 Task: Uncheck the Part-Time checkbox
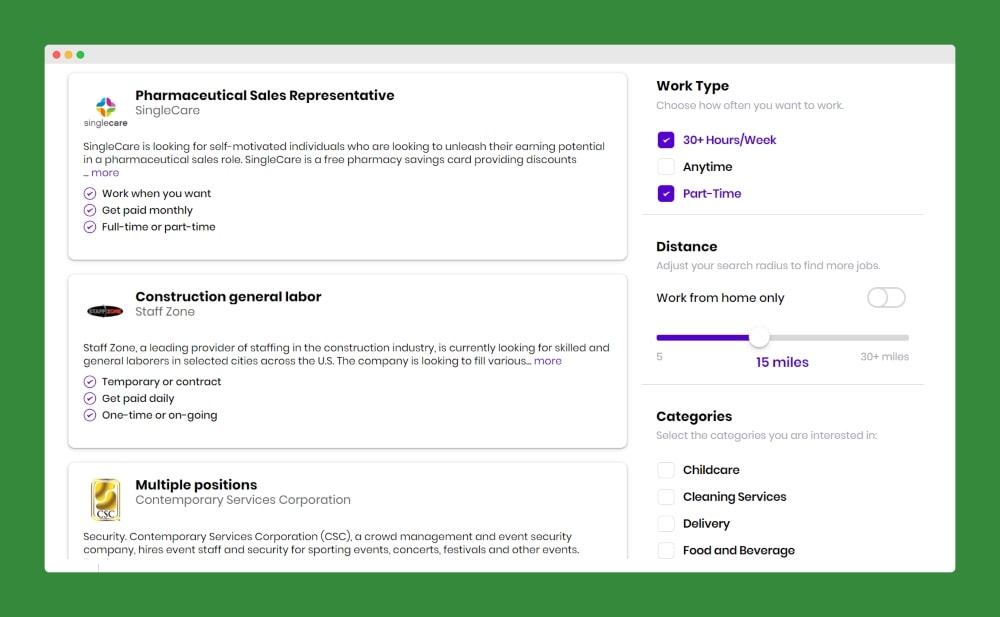click(x=666, y=194)
